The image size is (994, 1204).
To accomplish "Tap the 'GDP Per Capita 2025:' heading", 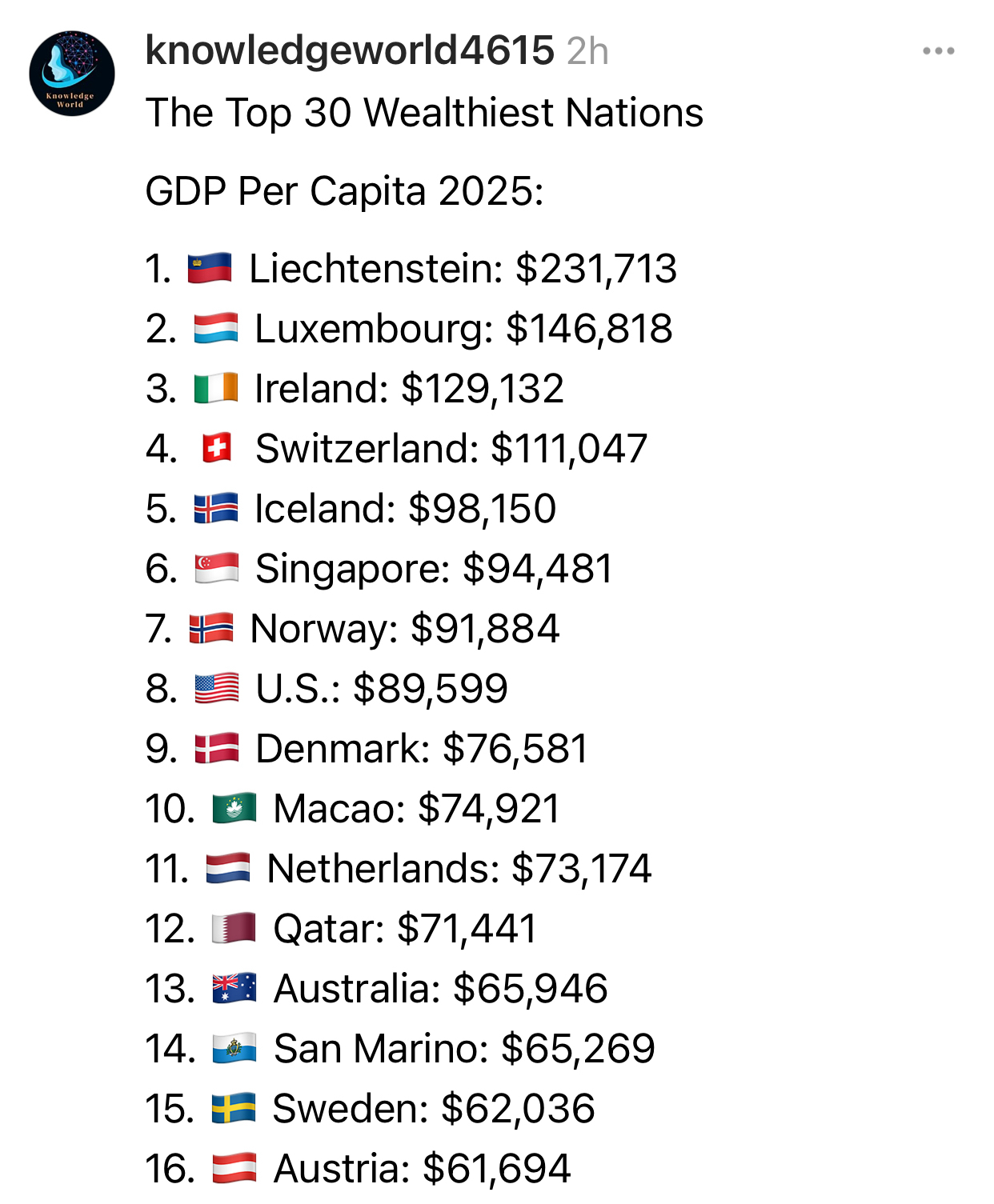I will click(x=344, y=192).
